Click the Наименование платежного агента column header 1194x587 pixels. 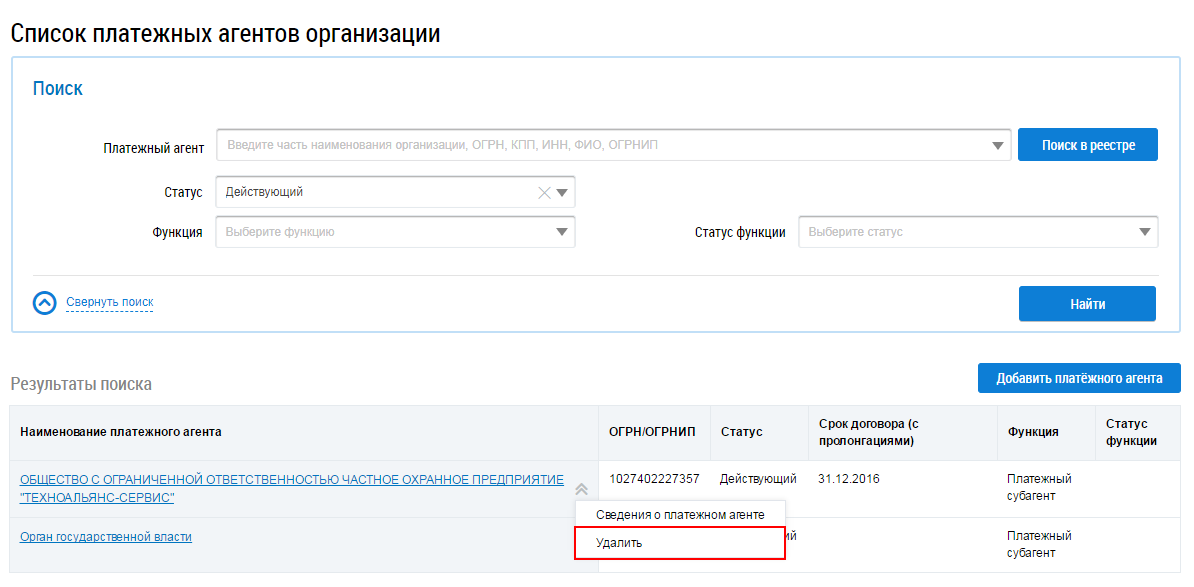tap(121, 432)
